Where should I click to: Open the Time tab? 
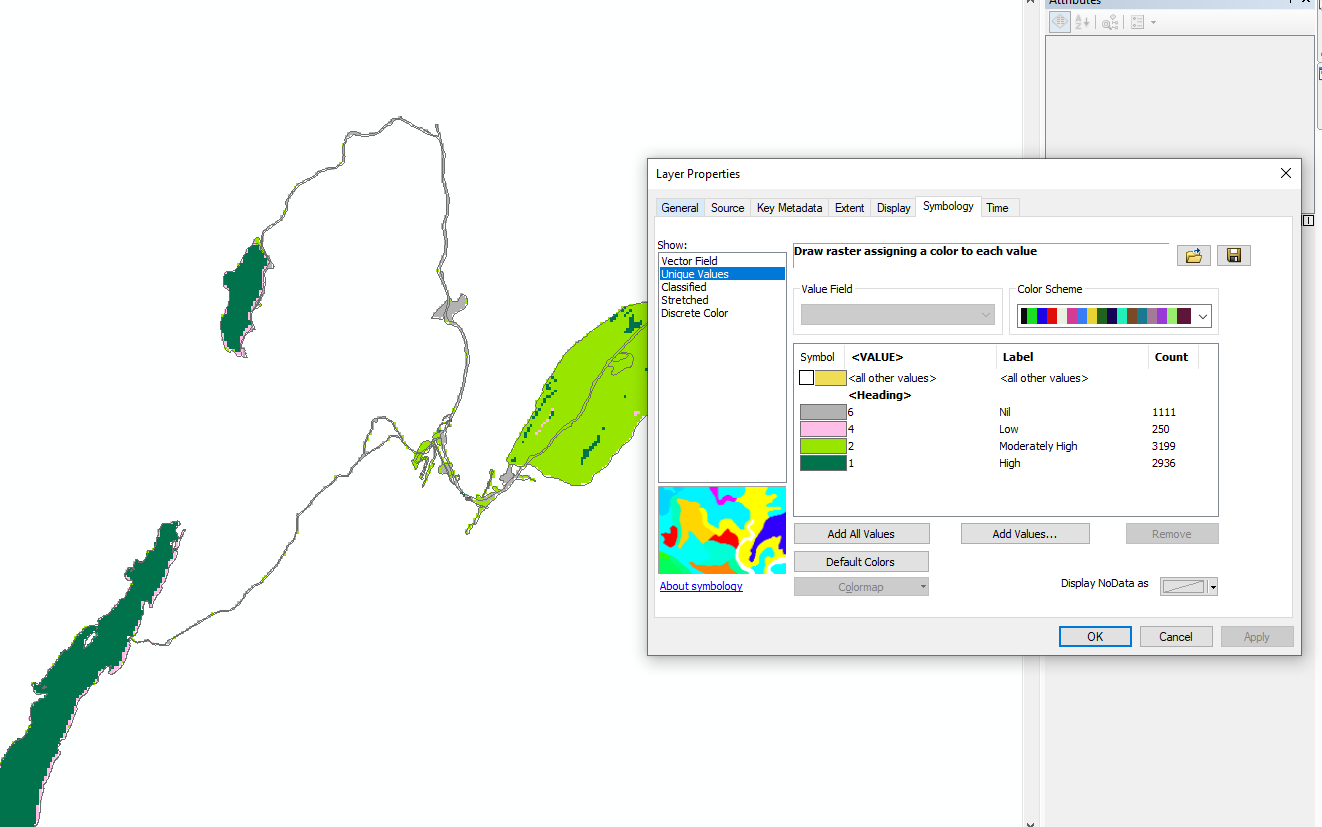click(x=997, y=208)
